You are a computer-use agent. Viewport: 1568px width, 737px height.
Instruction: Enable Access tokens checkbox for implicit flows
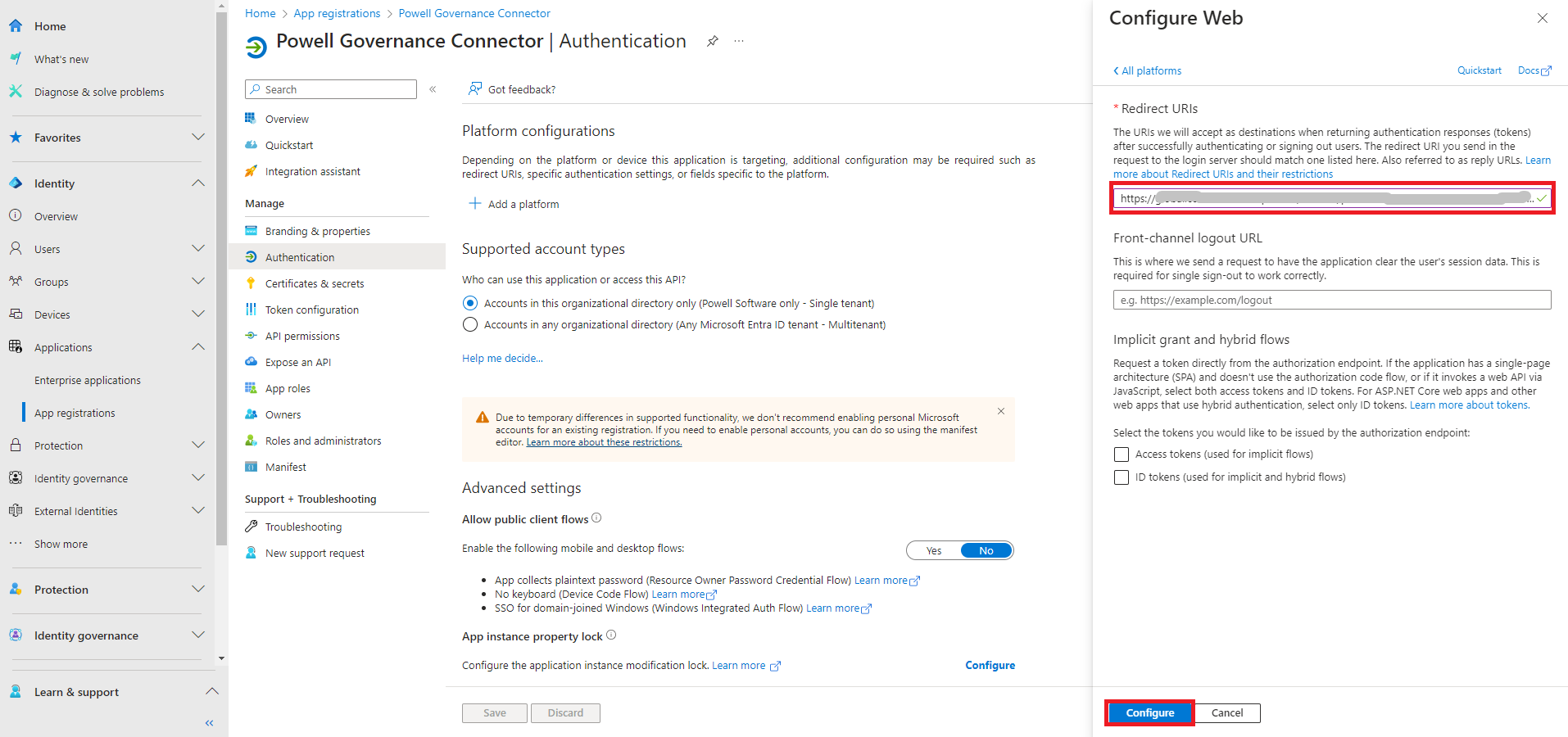[x=1122, y=454]
